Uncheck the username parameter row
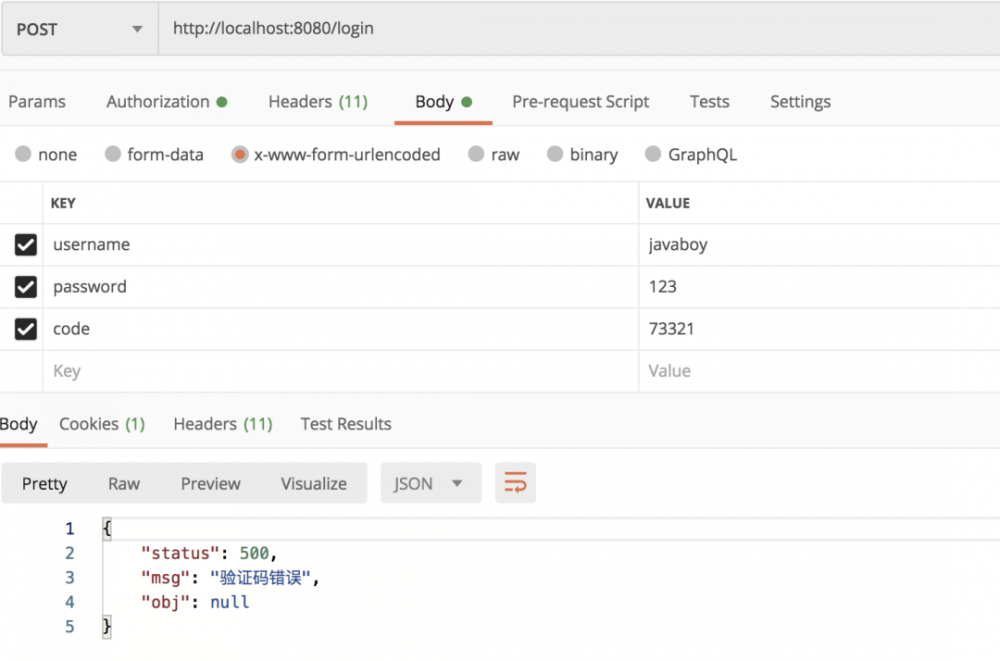1000x661 pixels. pyautogui.click(x=25, y=244)
